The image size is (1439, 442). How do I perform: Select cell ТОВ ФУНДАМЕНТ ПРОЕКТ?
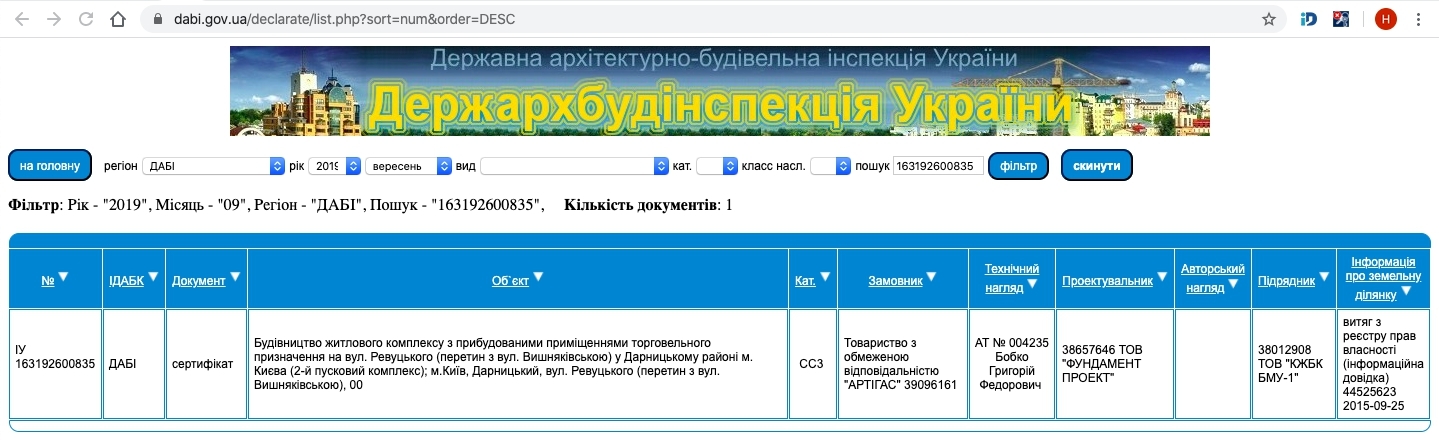coord(1114,364)
